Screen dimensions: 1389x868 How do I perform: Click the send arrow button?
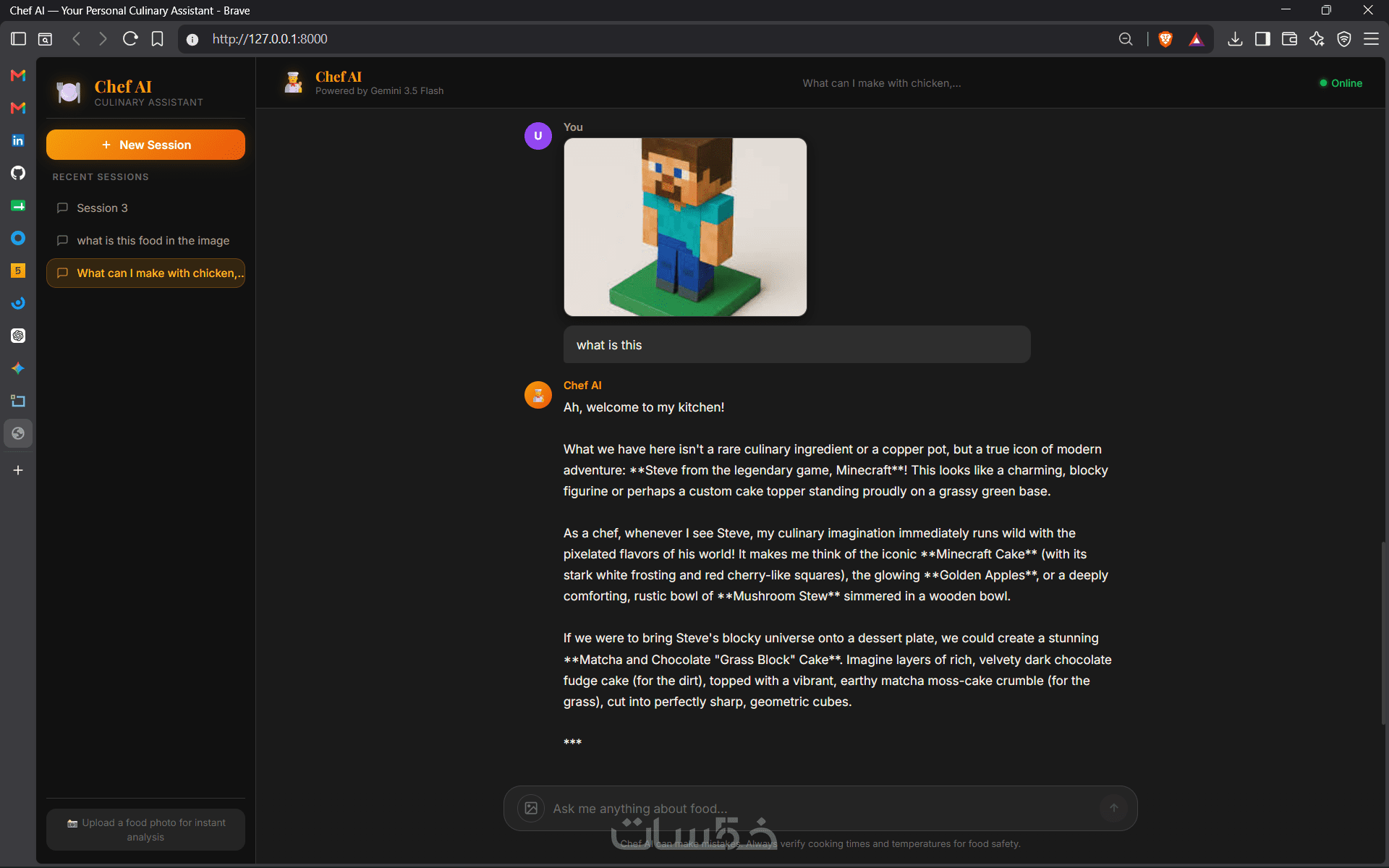pyautogui.click(x=1114, y=808)
